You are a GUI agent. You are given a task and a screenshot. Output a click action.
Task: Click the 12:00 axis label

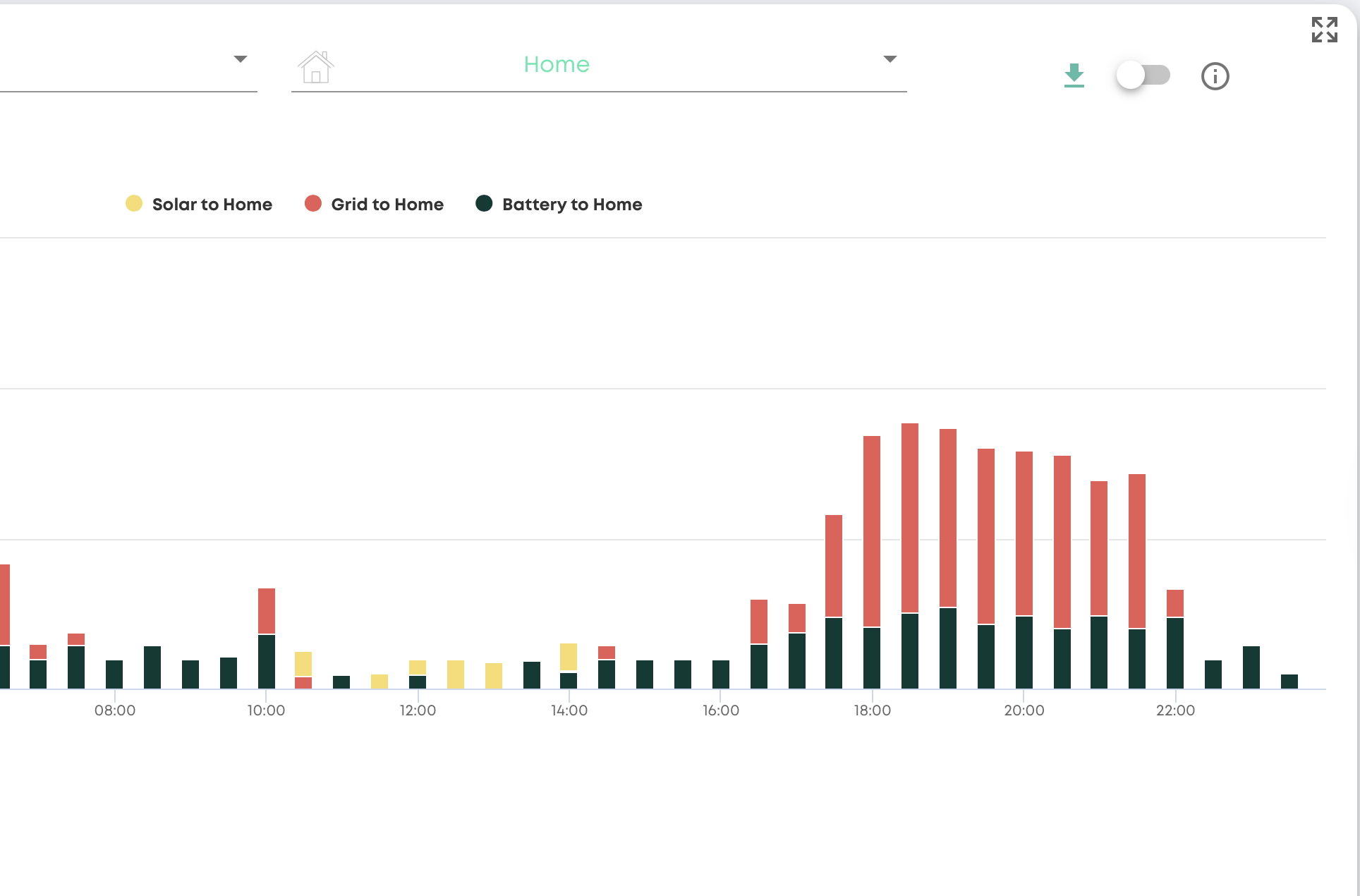[x=418, y=710]
